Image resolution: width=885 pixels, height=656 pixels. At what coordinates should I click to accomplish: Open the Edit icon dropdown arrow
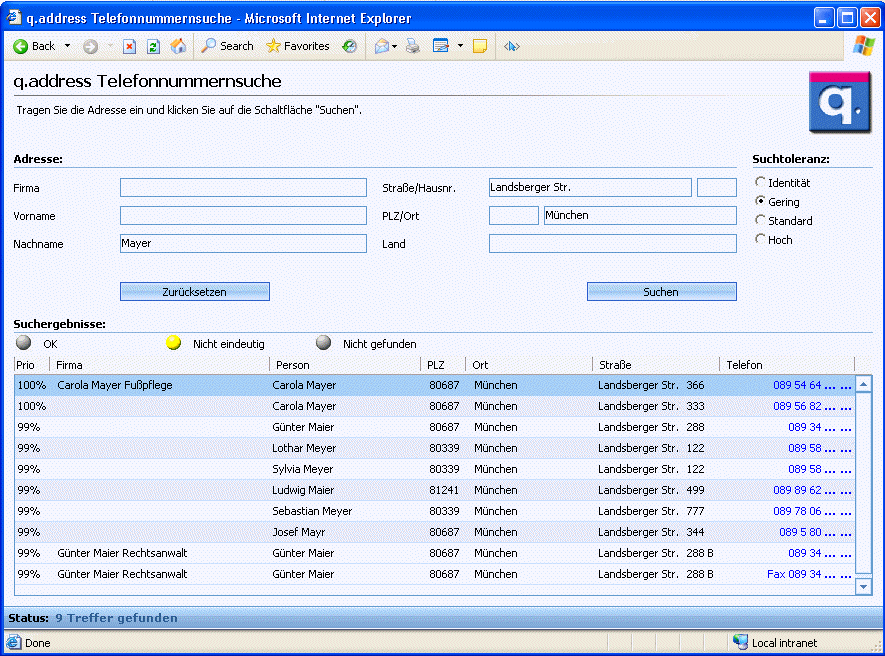pos(460,46)
